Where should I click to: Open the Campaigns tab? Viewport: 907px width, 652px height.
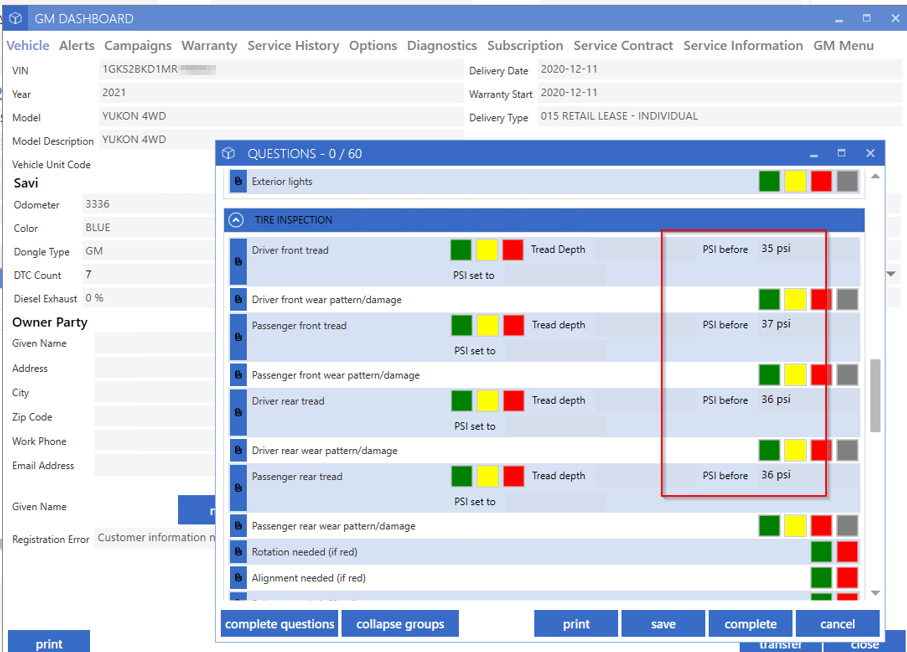138,46
